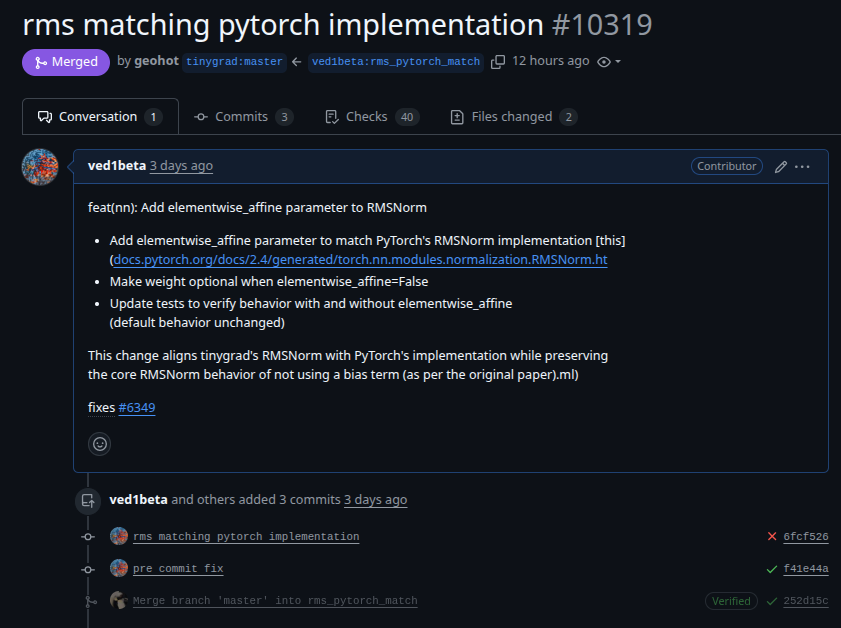Open the 'Merge branch master into rms_pytorch_match' commit
Screen dimensions: 841x628
(x=275, y=601)
